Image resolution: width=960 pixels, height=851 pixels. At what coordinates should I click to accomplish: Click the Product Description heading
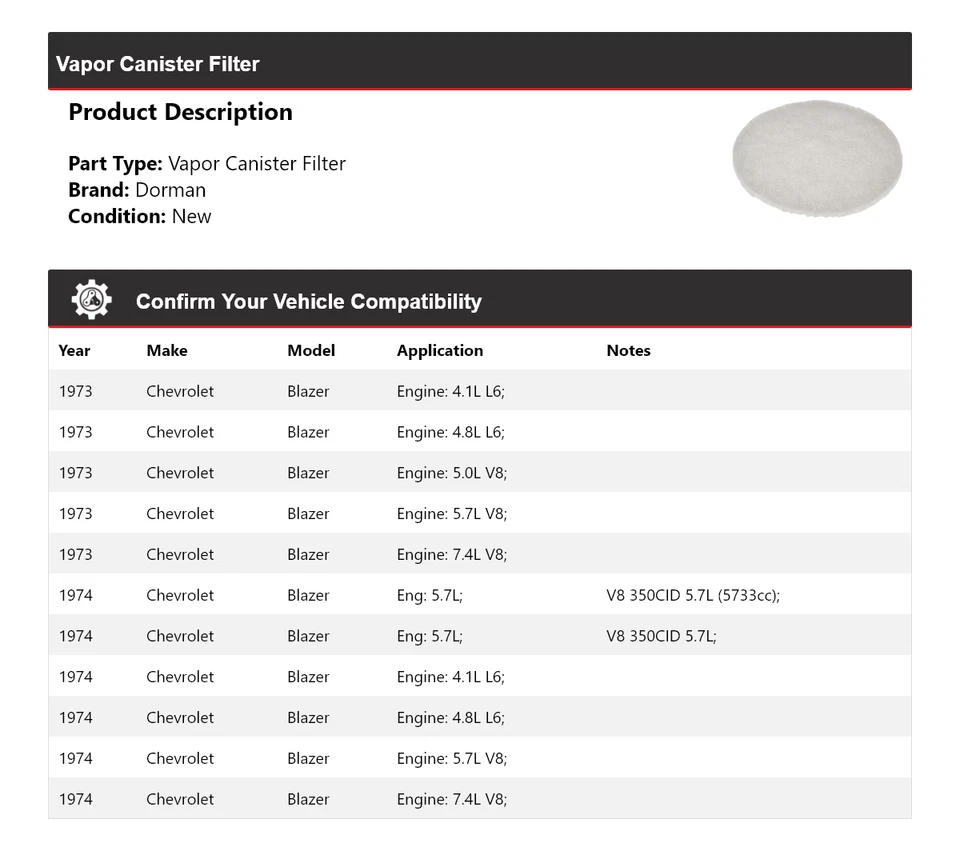click(181, 112)
